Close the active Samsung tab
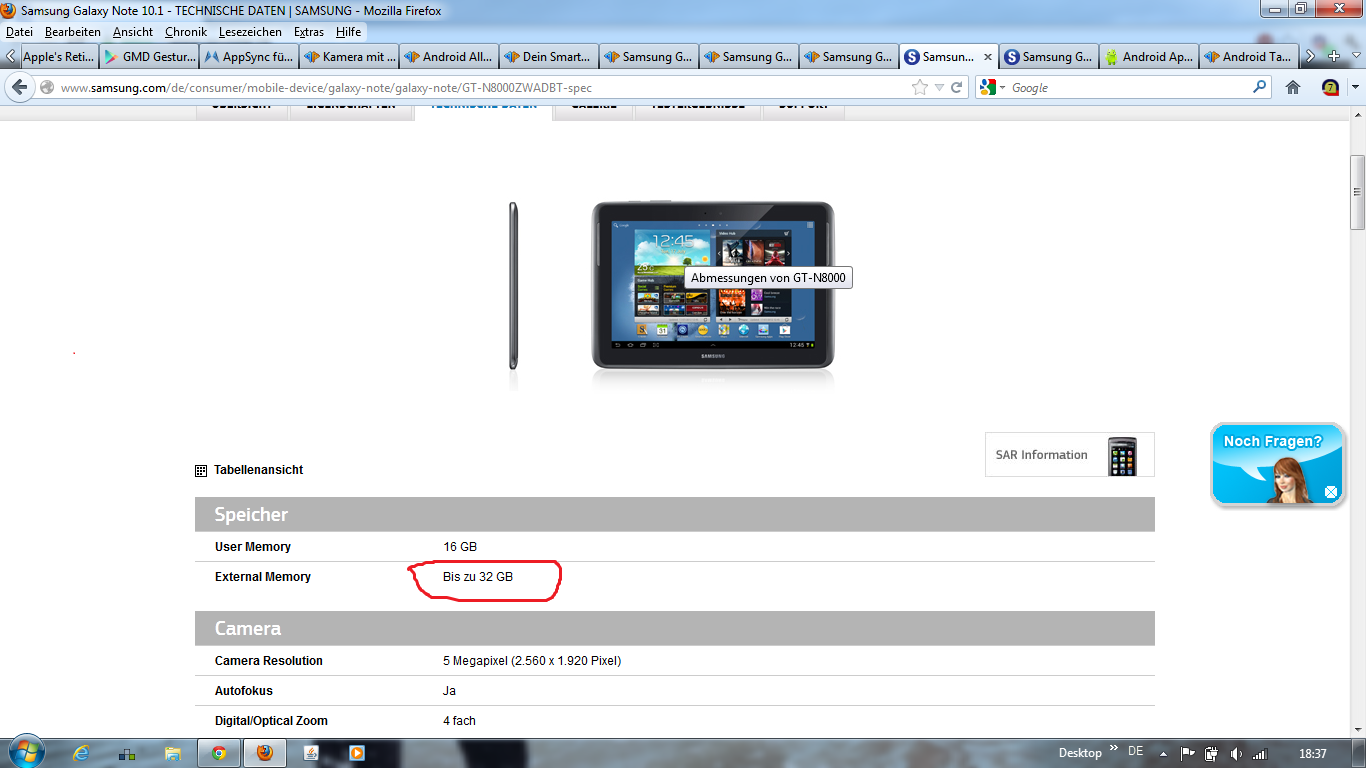The image size is (1366, 768). [x=988, y=57]
